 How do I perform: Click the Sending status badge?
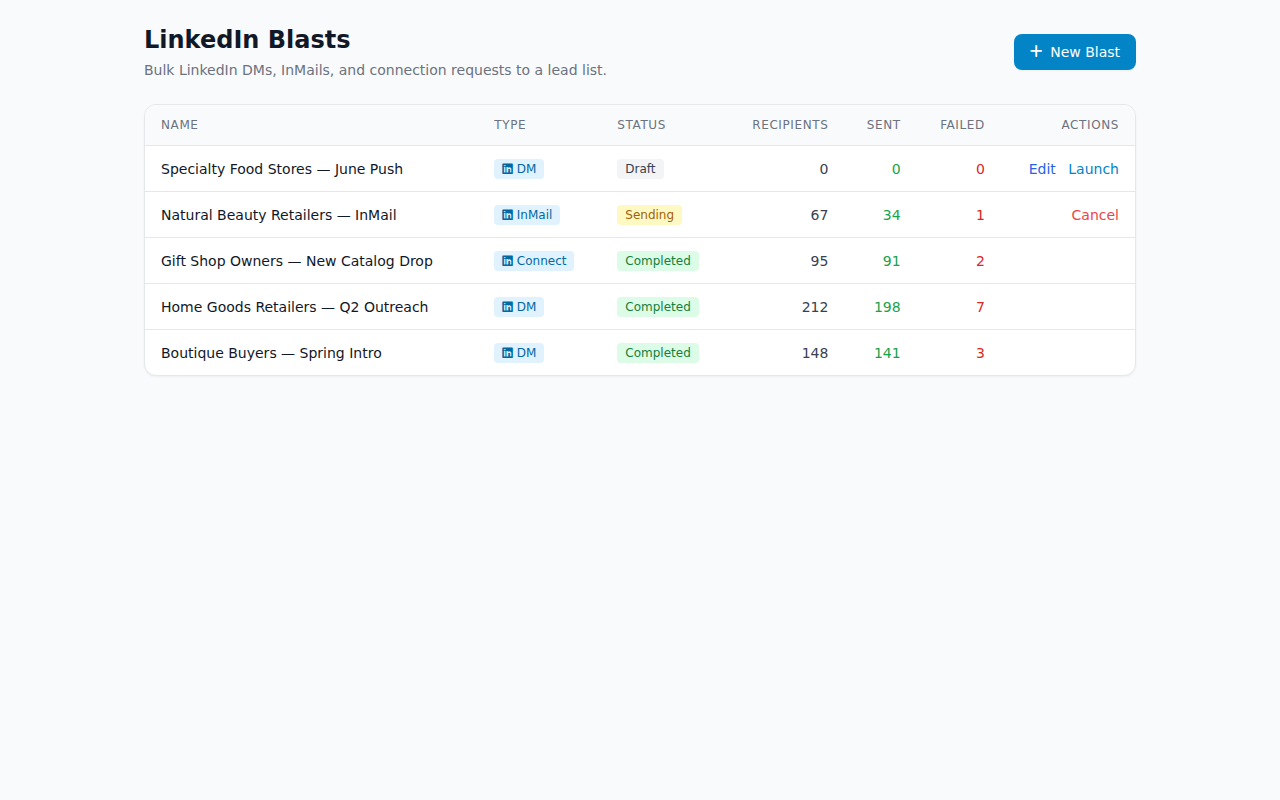[x=649, y=215]
